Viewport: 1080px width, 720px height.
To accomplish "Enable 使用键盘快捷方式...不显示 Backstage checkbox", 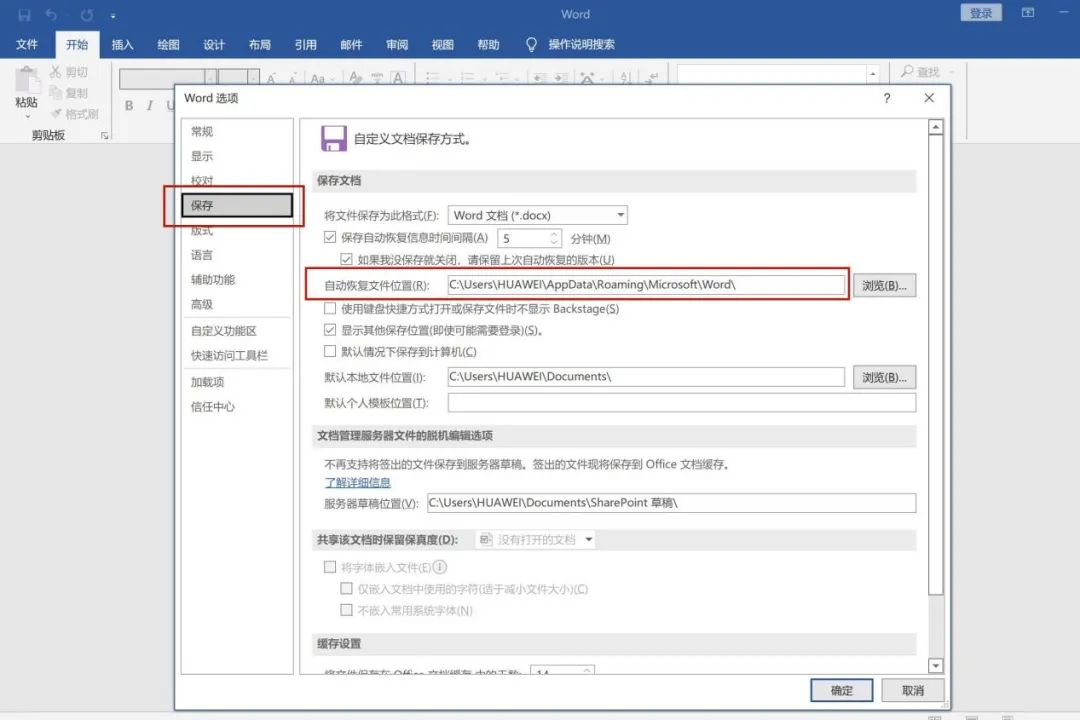I will pyautogui.click(x=330, y=308).
